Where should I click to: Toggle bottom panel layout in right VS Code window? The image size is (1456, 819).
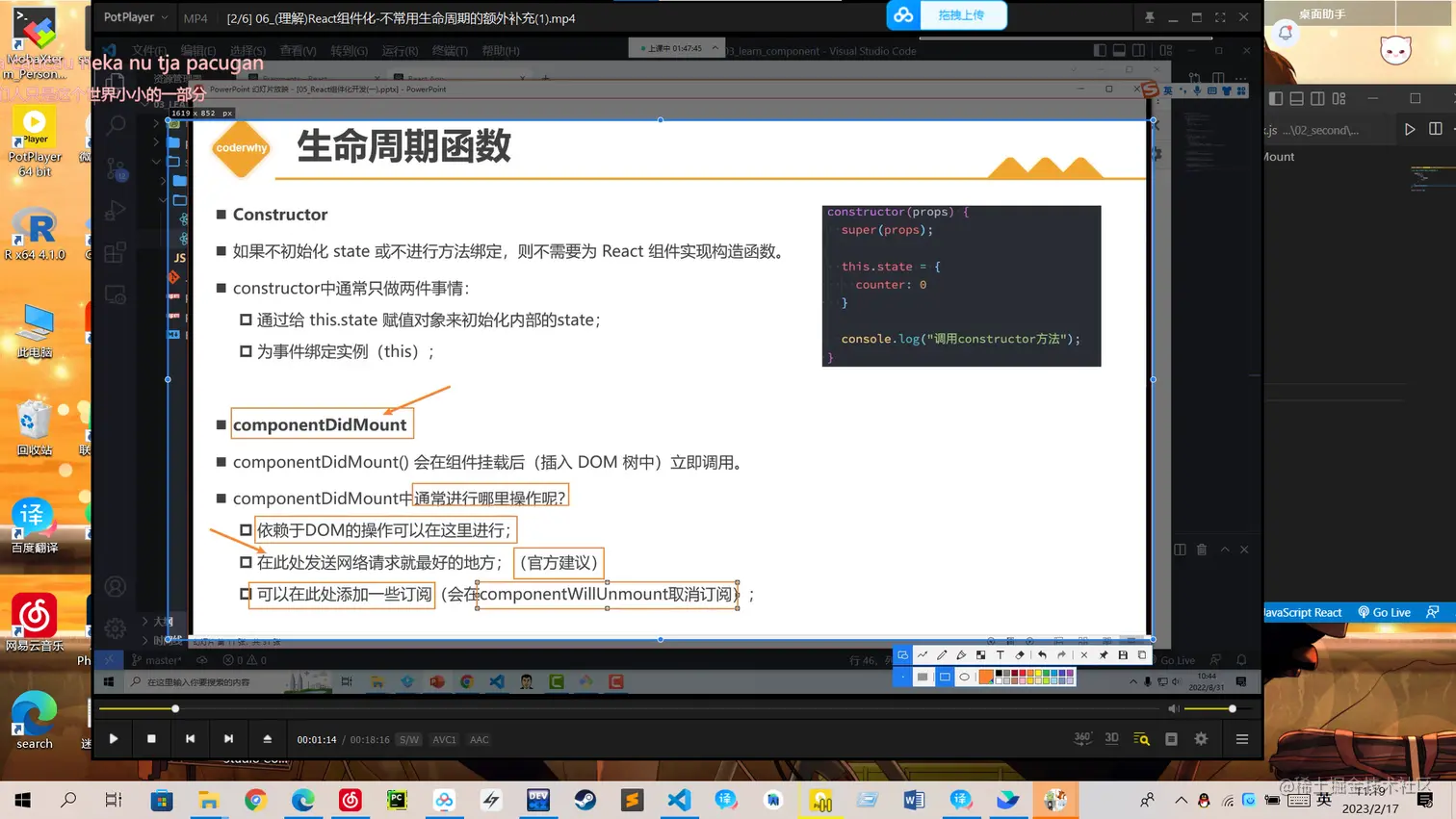coord(1297,98)
